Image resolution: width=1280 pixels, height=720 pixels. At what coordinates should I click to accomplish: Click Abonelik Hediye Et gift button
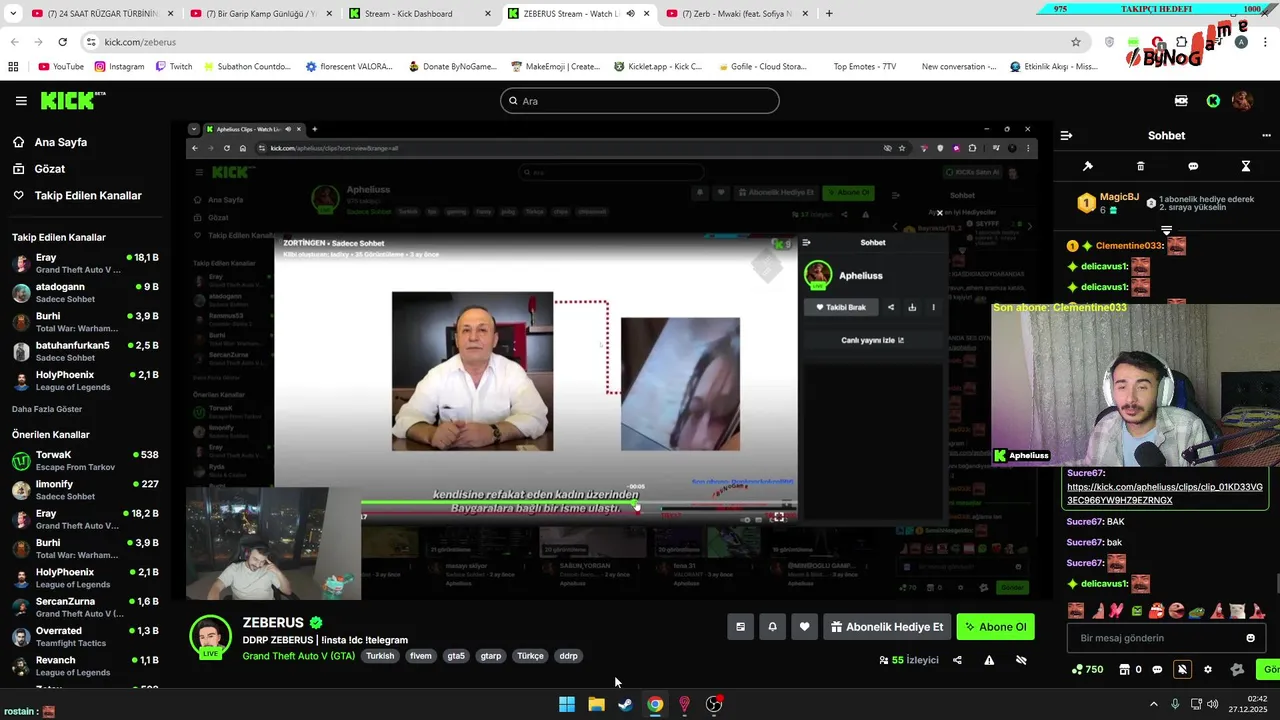(887, 627)
